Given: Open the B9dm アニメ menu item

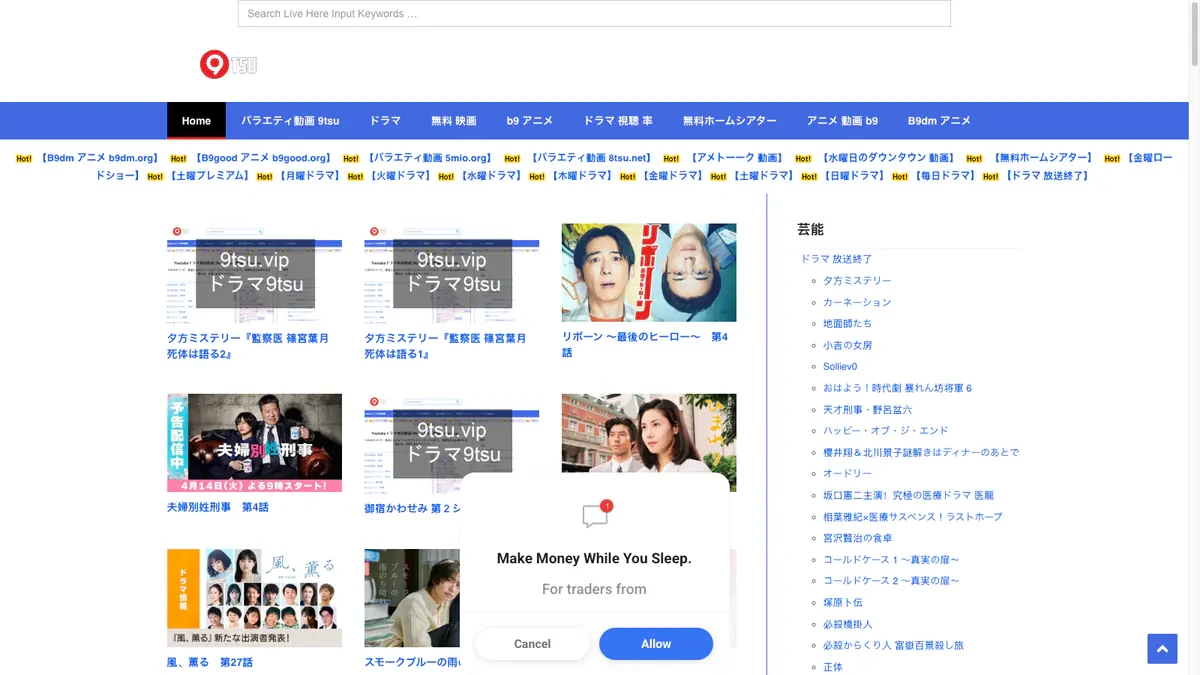Looking at the screenshot, I should [939, 121].
